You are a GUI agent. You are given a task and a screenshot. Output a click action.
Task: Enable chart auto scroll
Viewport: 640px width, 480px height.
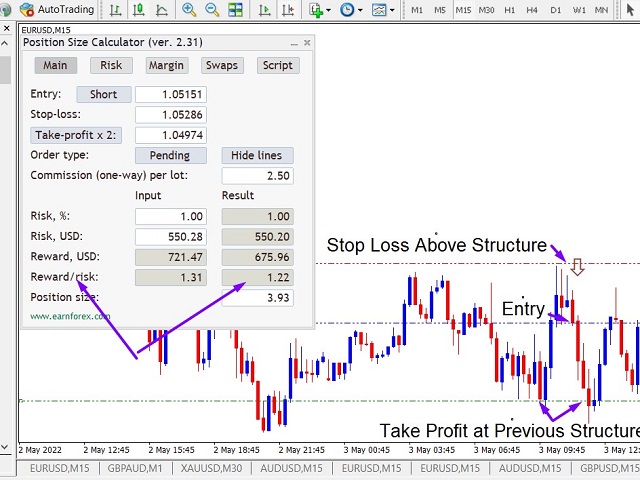pyautogui.click(x=264, y=9)
